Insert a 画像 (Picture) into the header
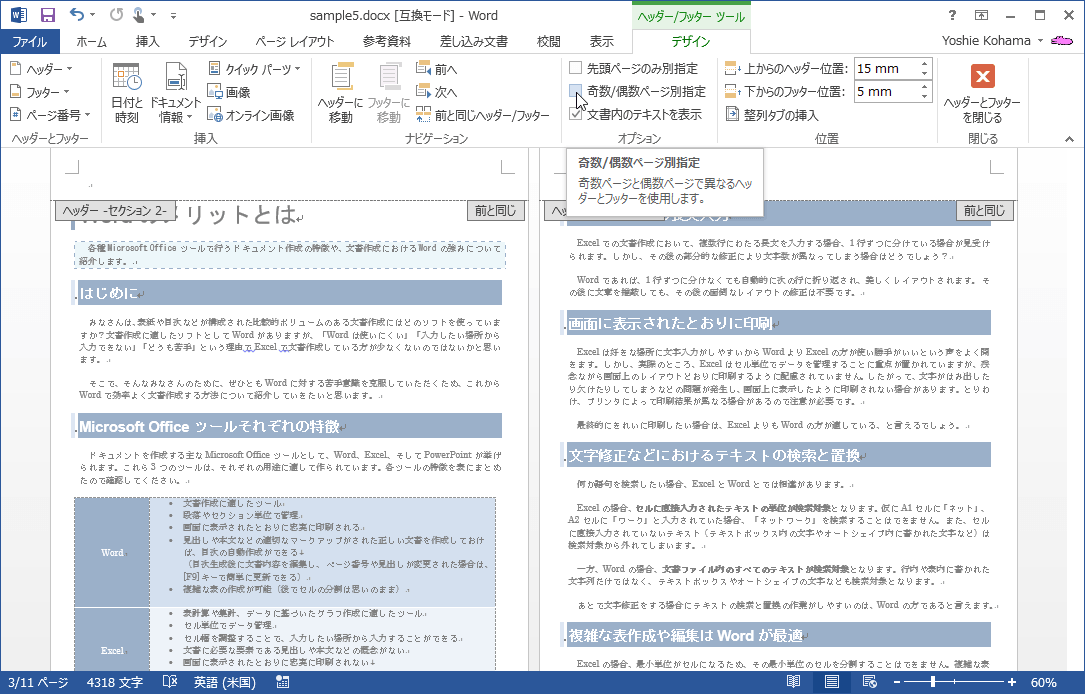This screenshot has width=1085, height=694. [x=230, y=91]
